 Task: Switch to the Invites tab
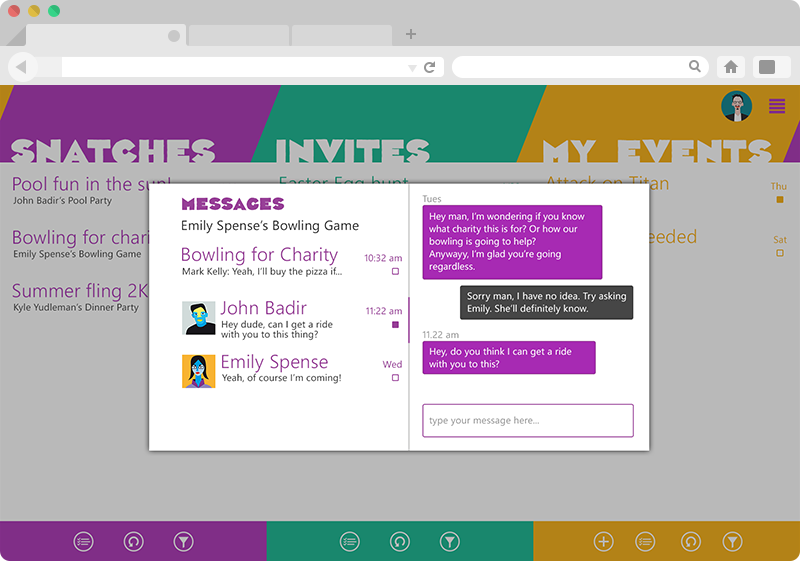(353, 150)
